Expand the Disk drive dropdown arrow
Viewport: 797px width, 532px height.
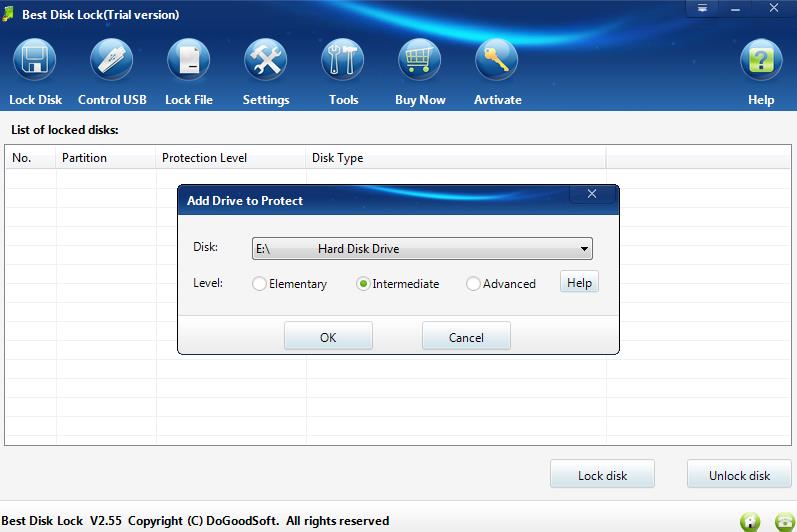pyautogui.click(x=584, y=249)
